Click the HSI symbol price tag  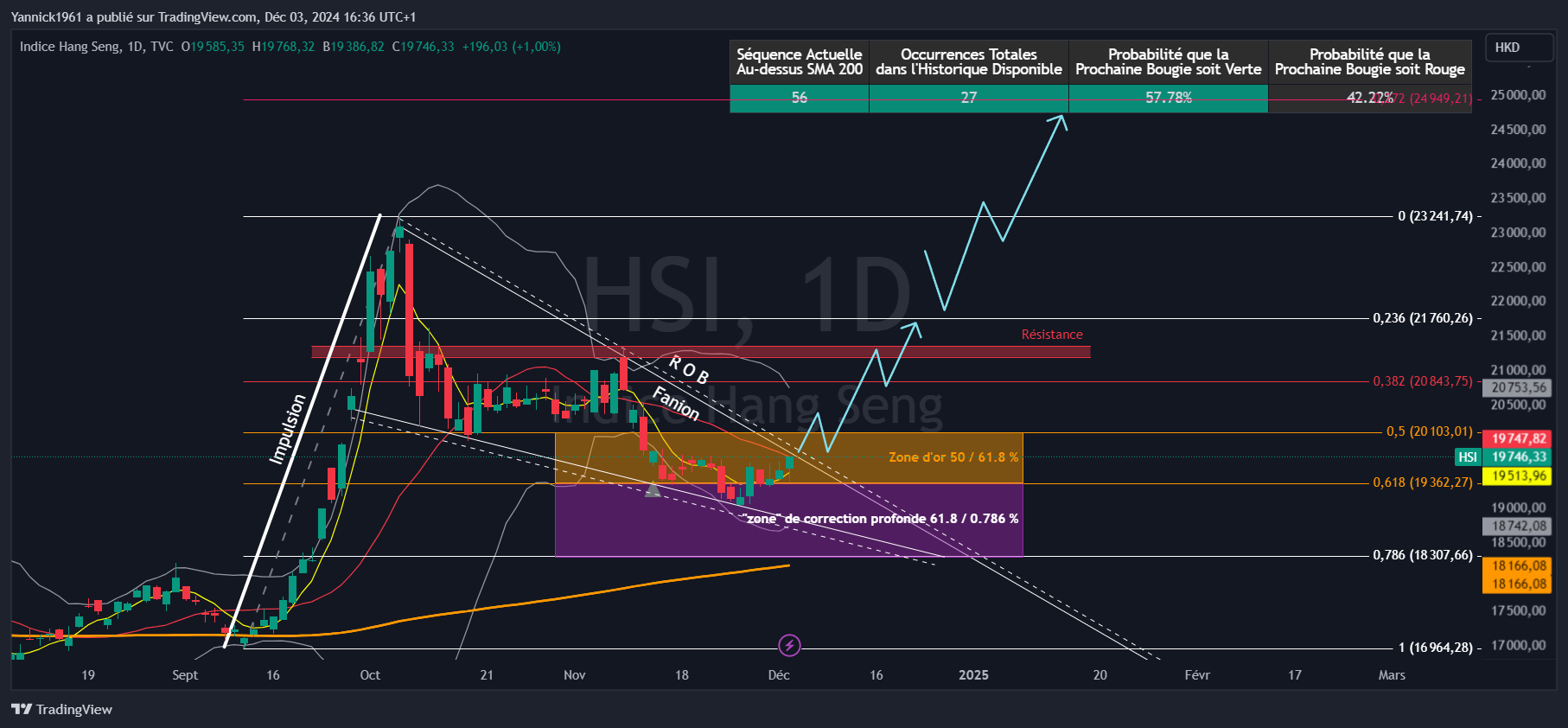(1468, 457)
